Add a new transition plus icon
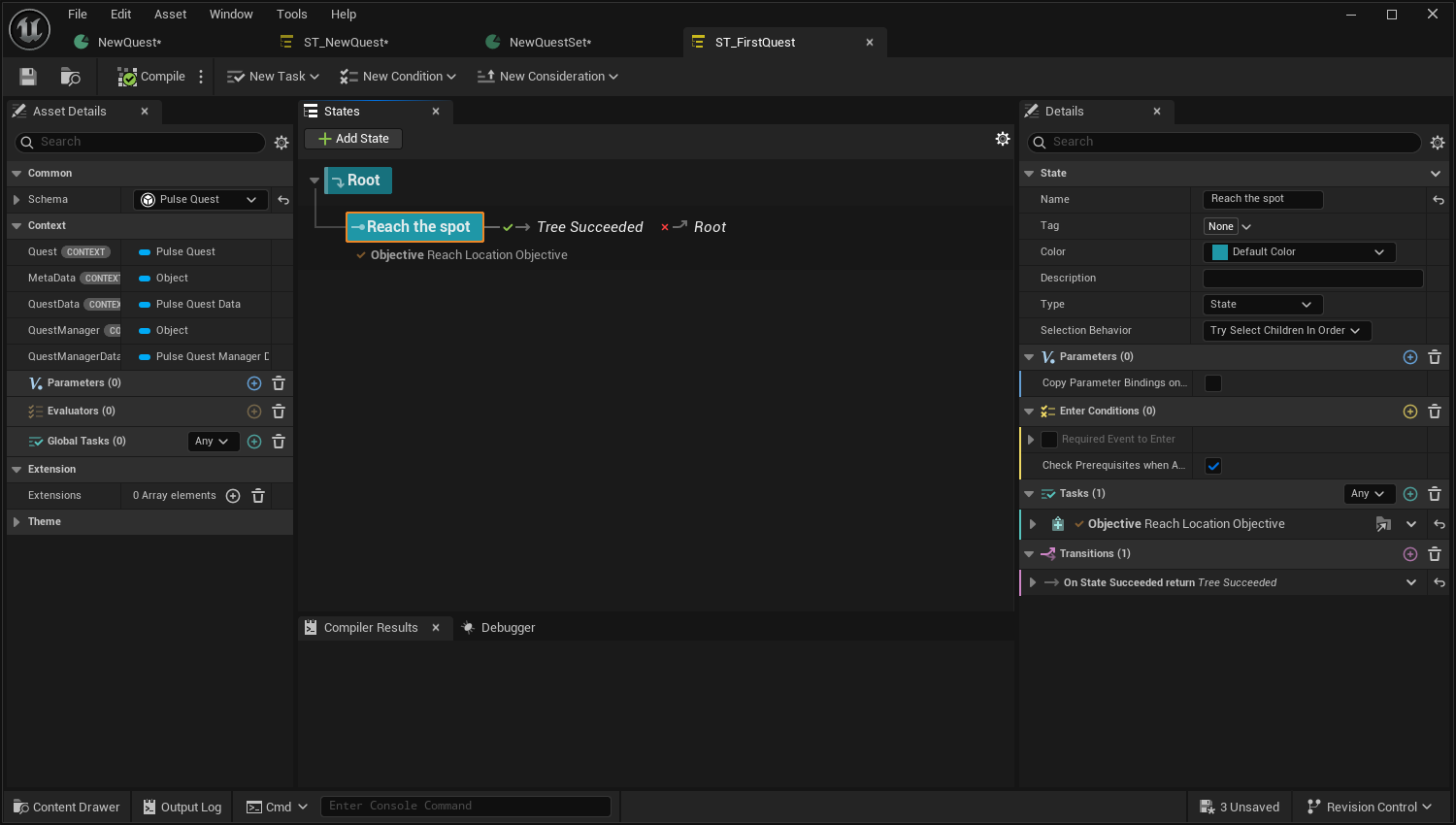 1410,554
